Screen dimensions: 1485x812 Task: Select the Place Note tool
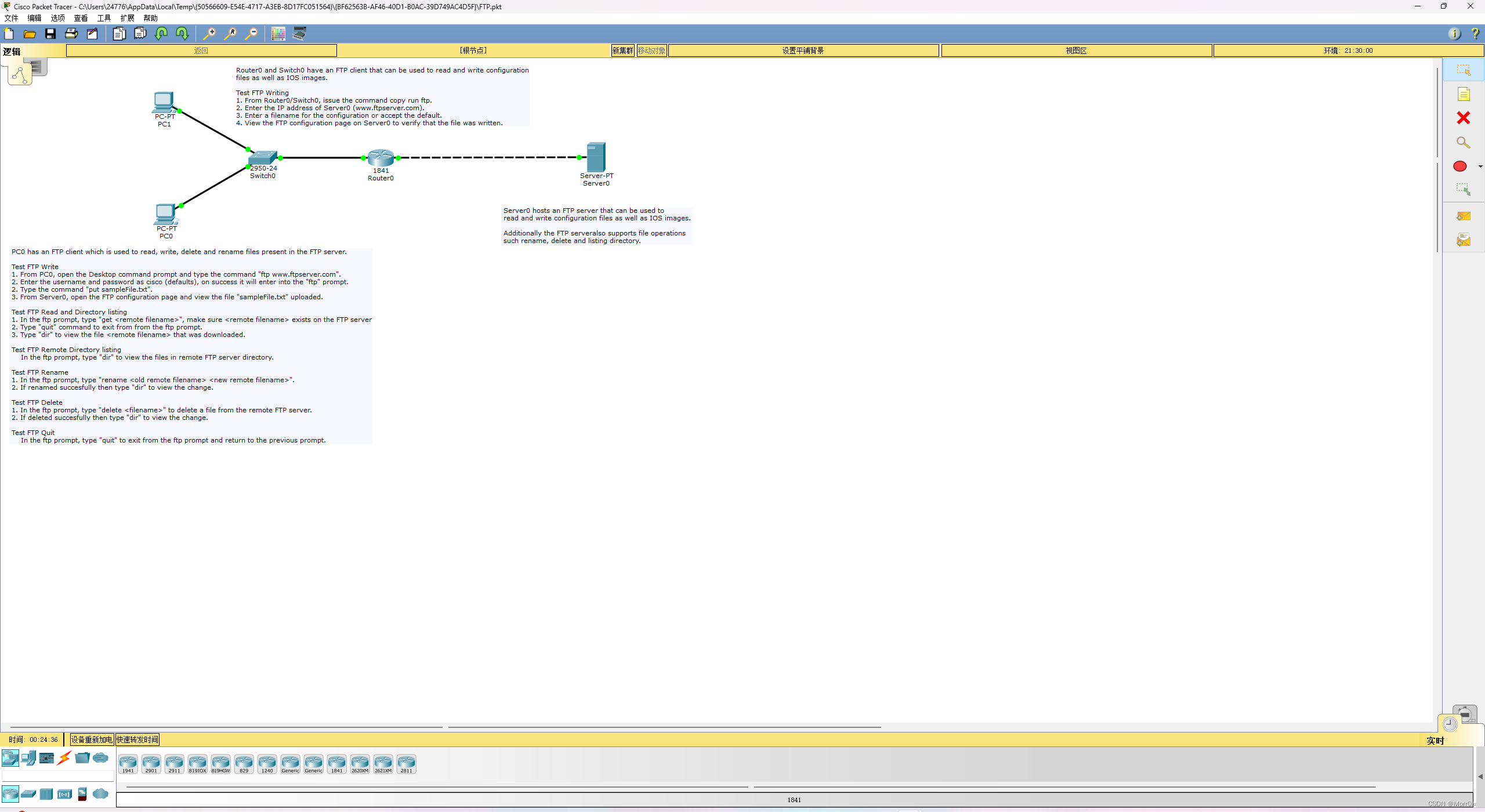click(1463, 95)
